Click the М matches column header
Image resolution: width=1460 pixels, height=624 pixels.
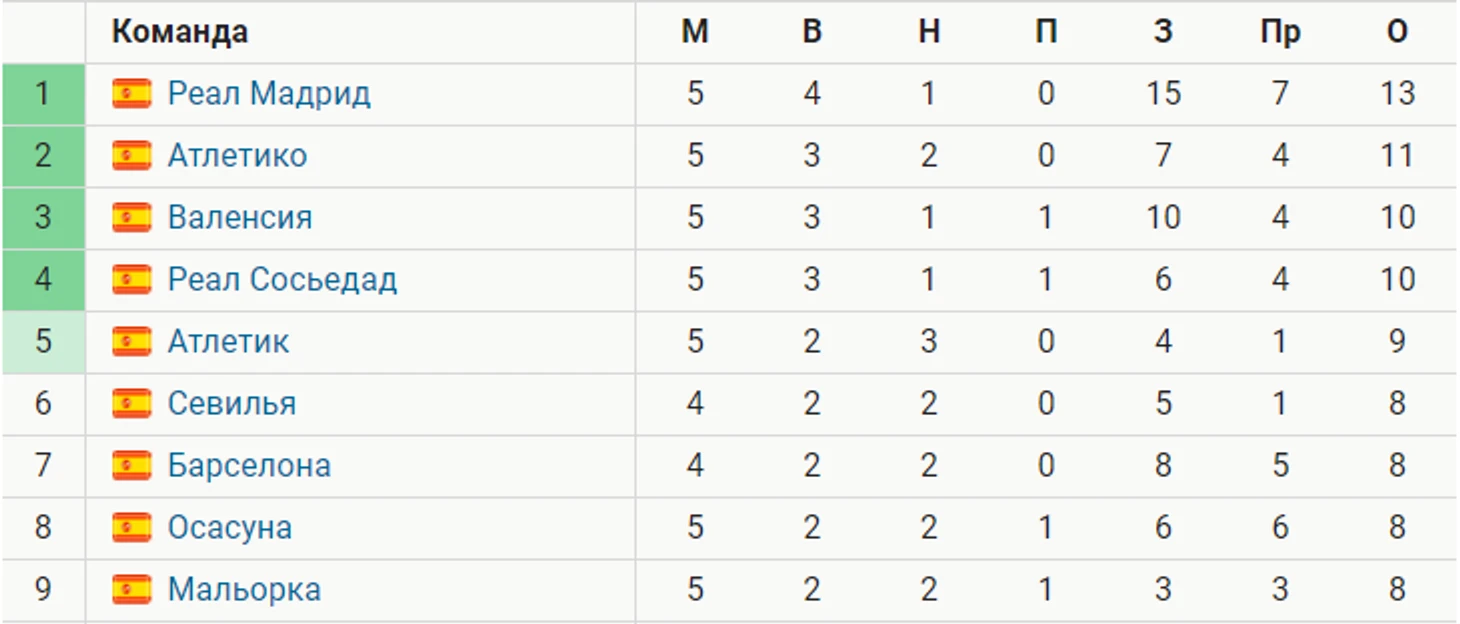[x=695, y=32]
